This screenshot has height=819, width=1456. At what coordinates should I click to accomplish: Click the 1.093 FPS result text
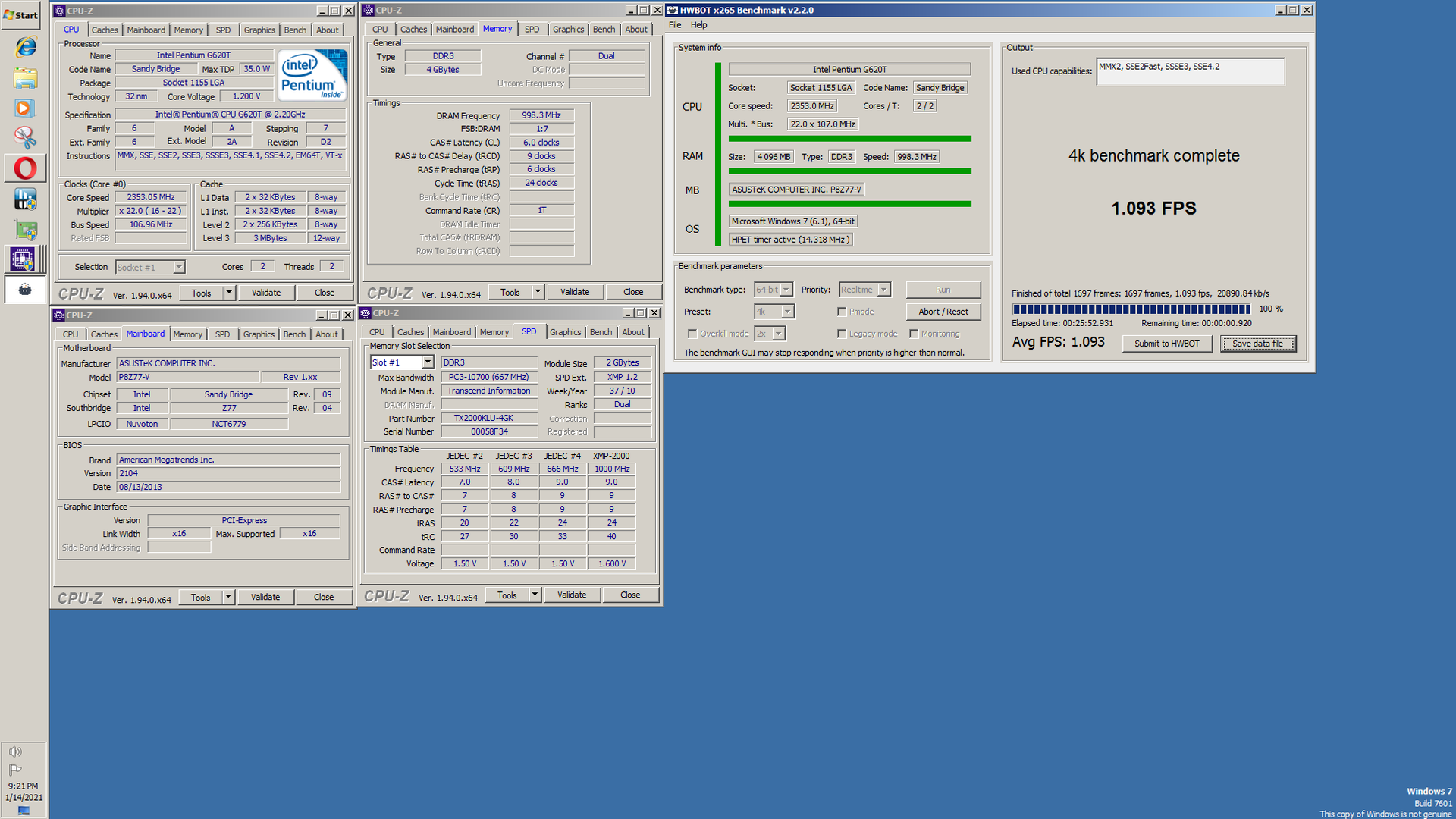click(x=1153, y=209)
